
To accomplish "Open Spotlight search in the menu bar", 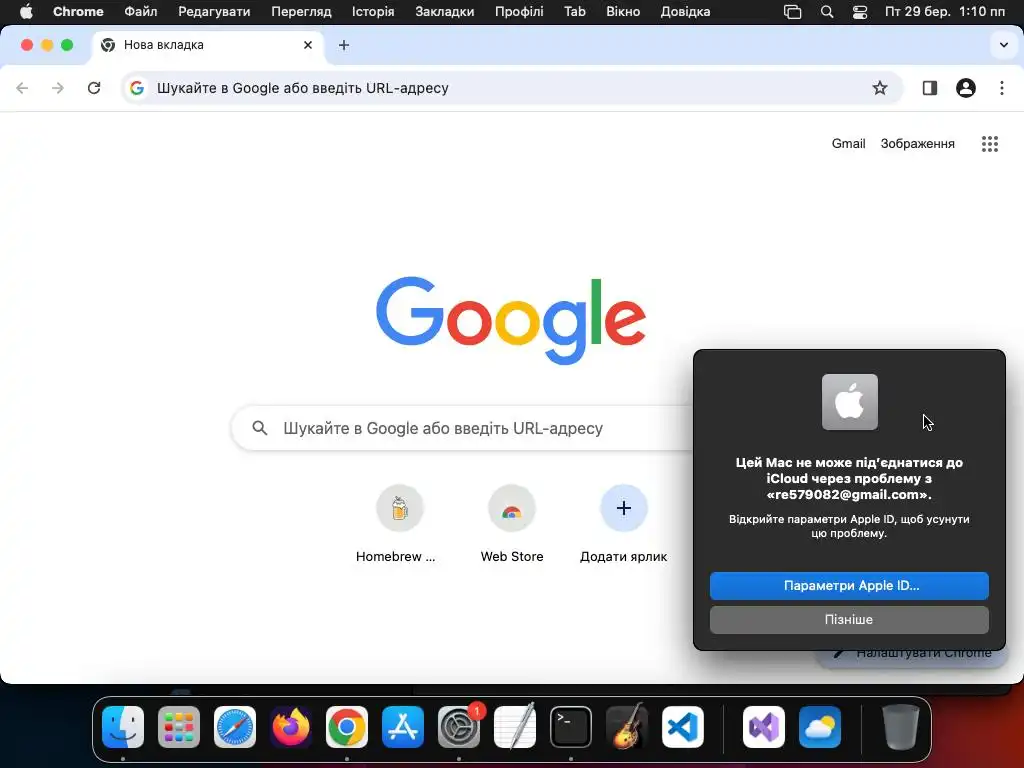I will 827,12.
